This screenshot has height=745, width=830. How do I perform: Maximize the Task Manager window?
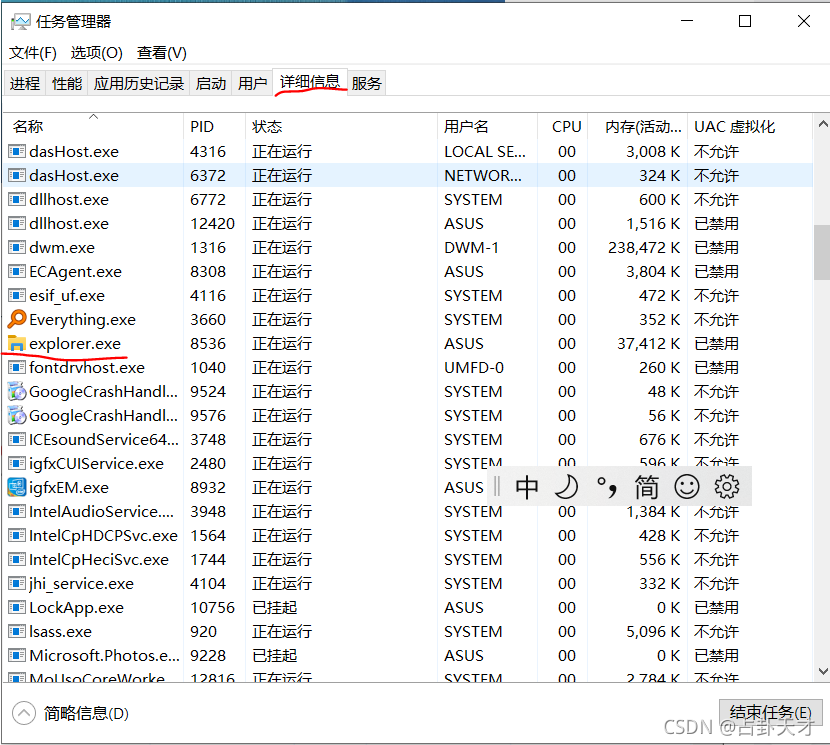point(745,21)
